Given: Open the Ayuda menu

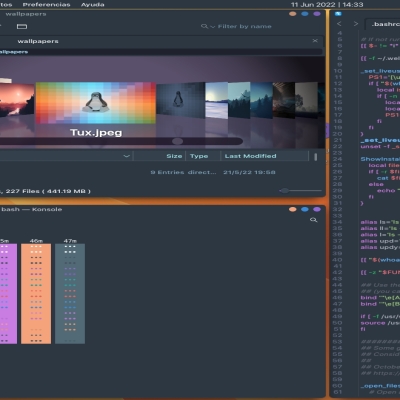Looking at the screenshot, I should click(92, 5).
